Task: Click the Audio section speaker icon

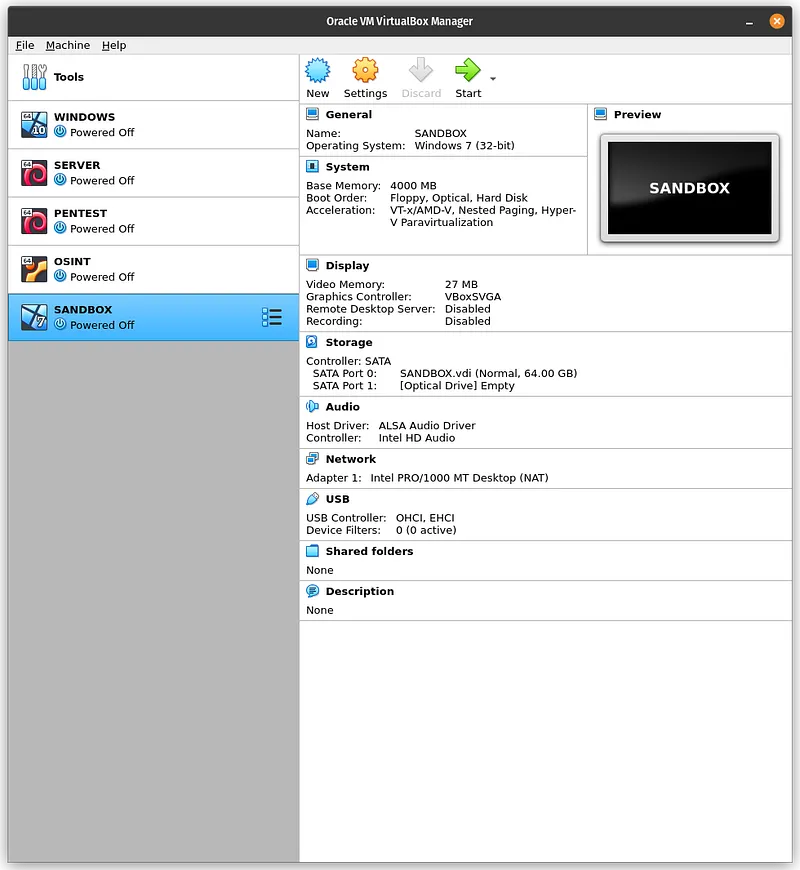Action: point(312,407)
